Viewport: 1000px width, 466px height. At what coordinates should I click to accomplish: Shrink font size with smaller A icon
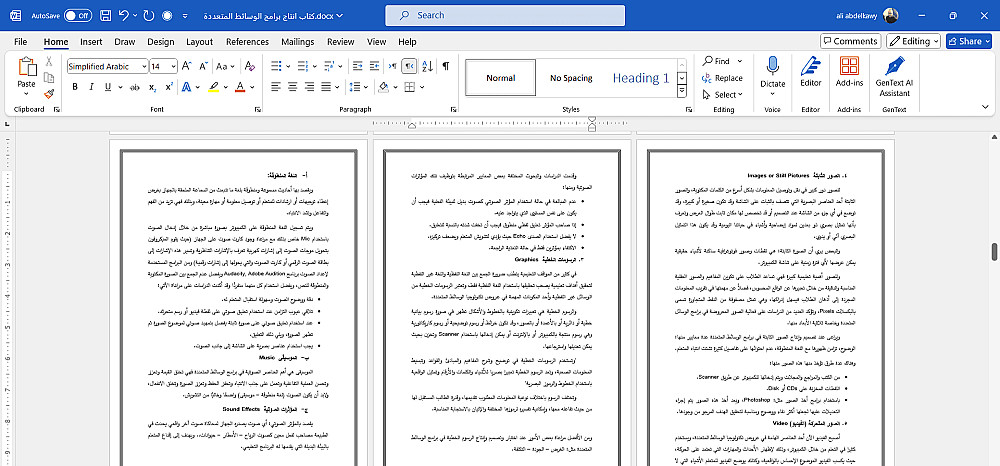203,66
